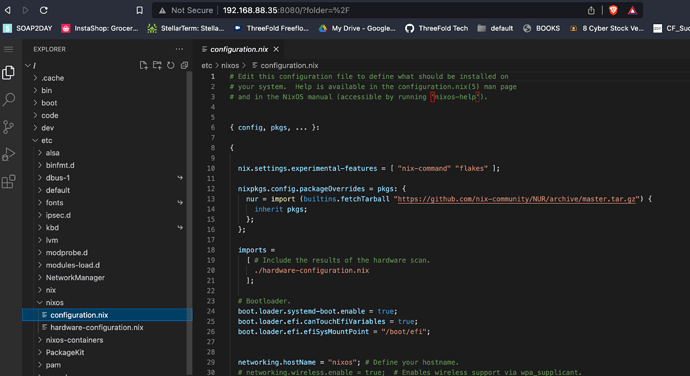The image size is (690, 376).
Task: Create a new folder in Explorer
Action: (157, 65)
